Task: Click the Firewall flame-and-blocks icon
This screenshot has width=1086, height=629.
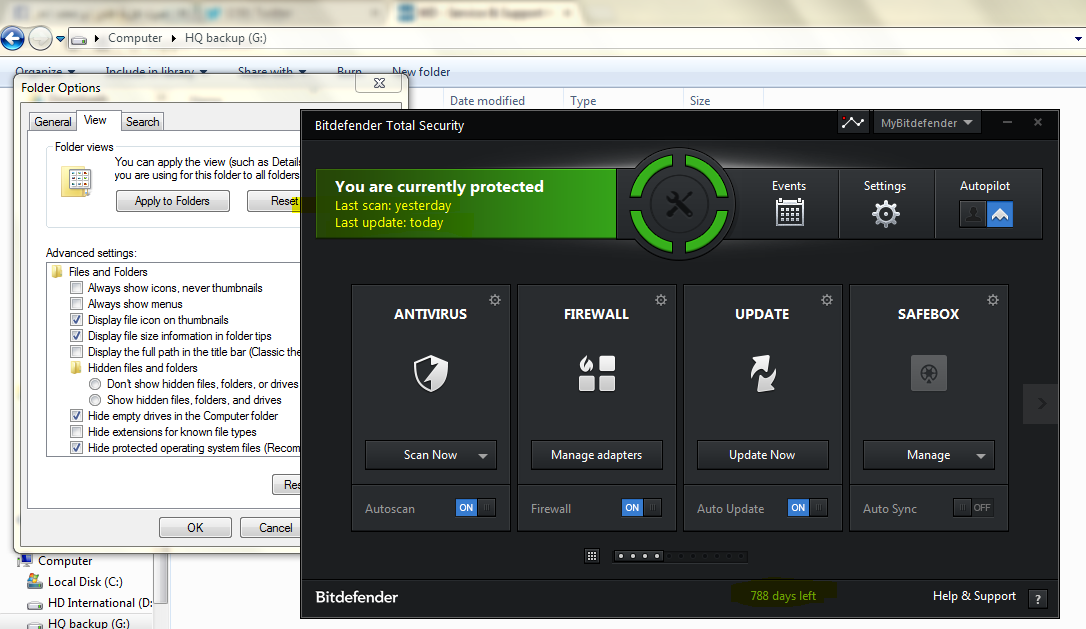Action: pyautogui.click(x=596, y=373)
